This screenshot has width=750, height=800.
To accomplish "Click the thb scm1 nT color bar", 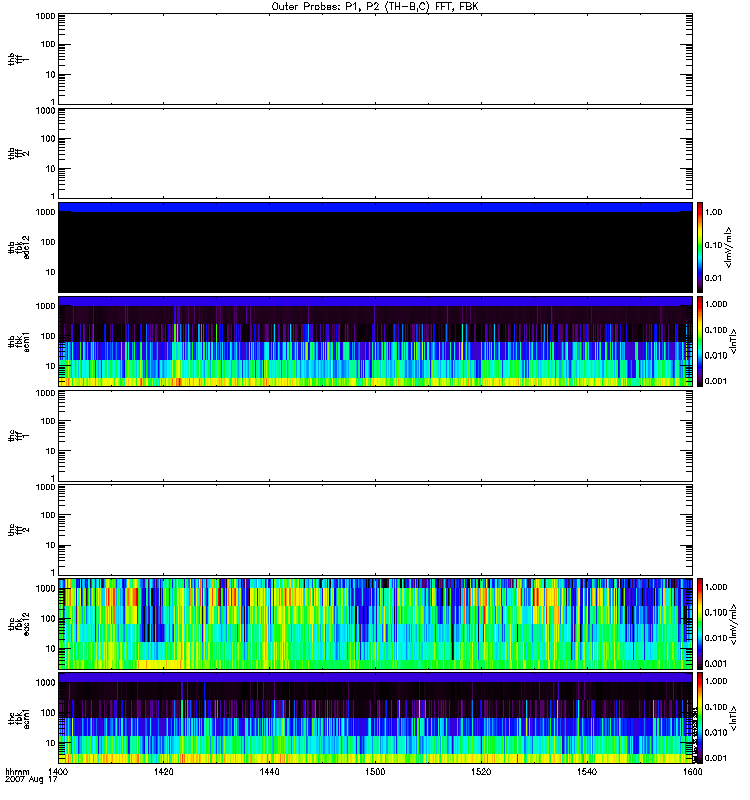I will coord(701,341).
